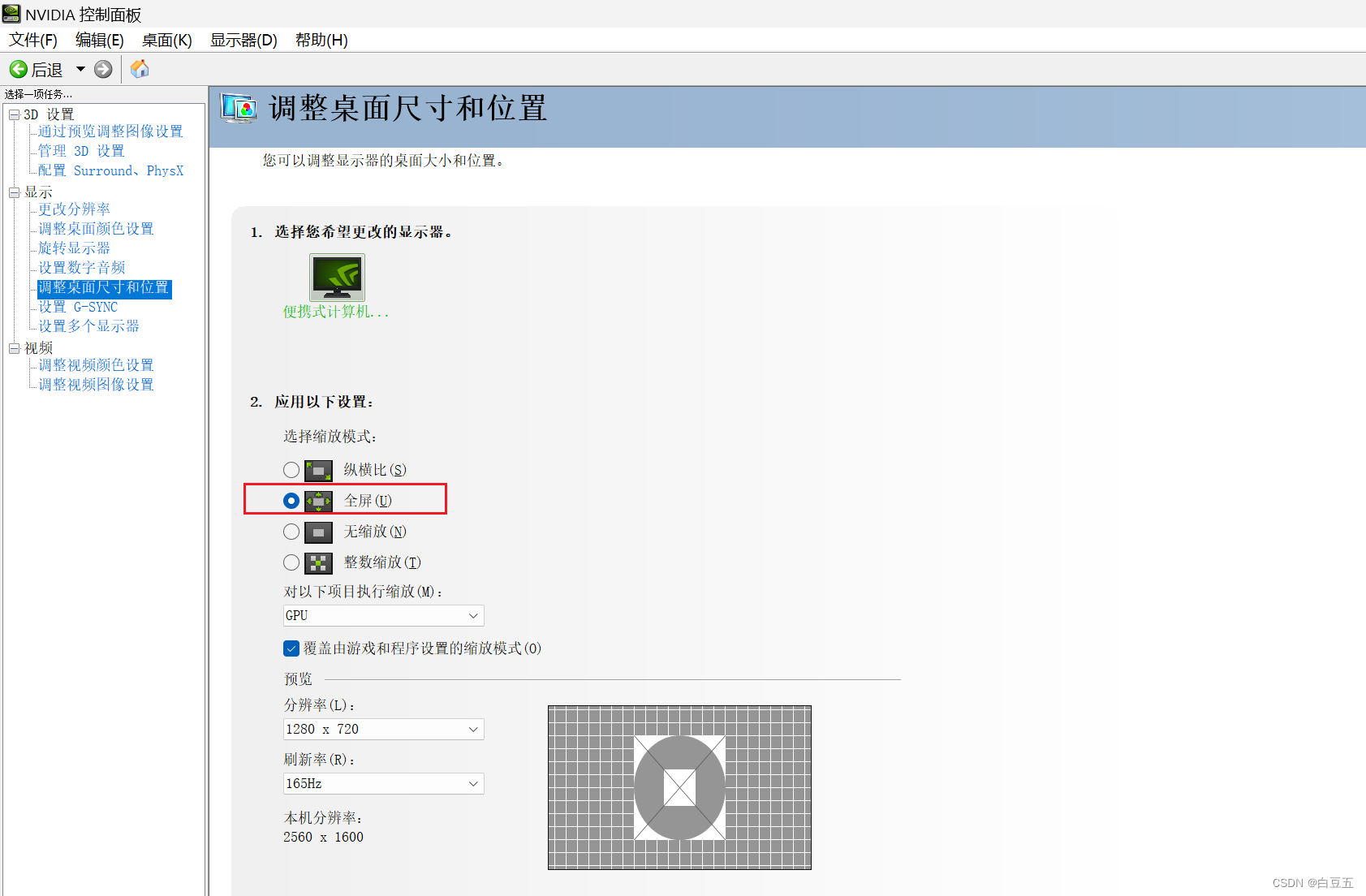Open the 编辑(E) menu
Image resolution: width=1366 pixels, height=896 pixels.
tap(100, 40)
